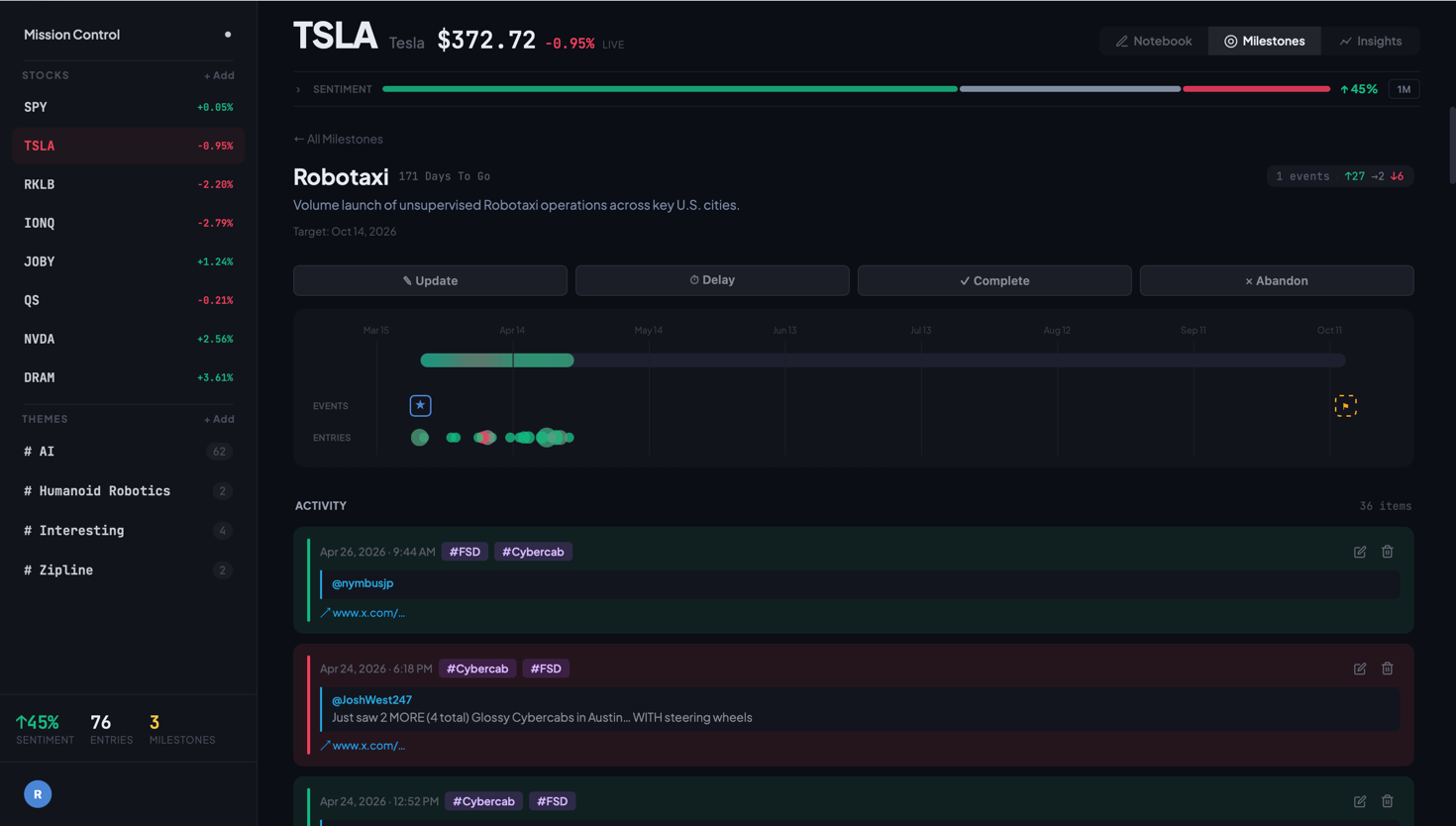Open @nymbusjp profile link
Image resolution: width=1456 pixels, height=826 pixels.
(363, 583)
